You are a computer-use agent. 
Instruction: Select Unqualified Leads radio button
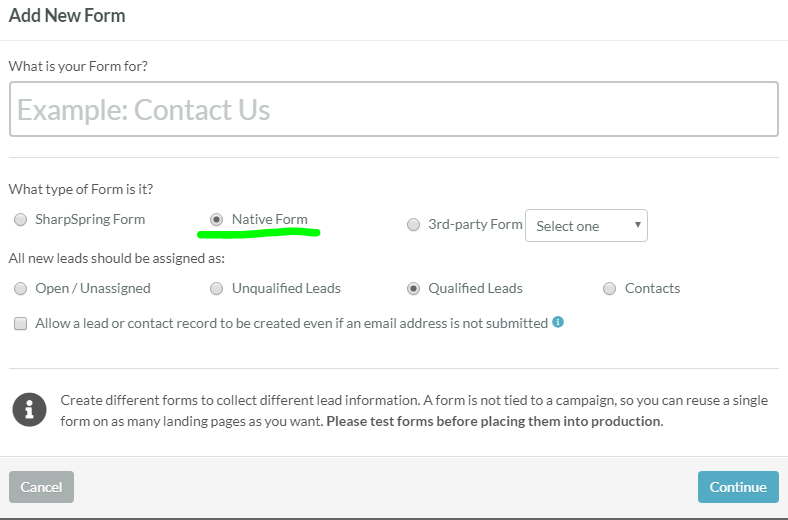tap(216, 289)
